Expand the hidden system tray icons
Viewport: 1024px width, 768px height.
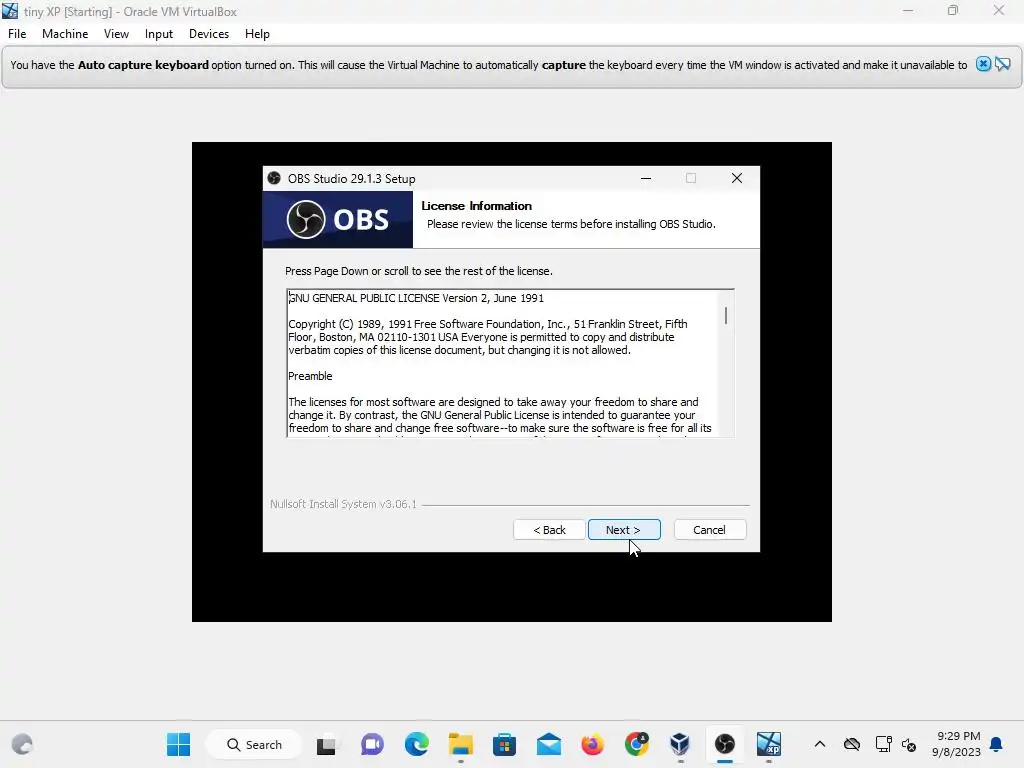click(x=820, y=744)
